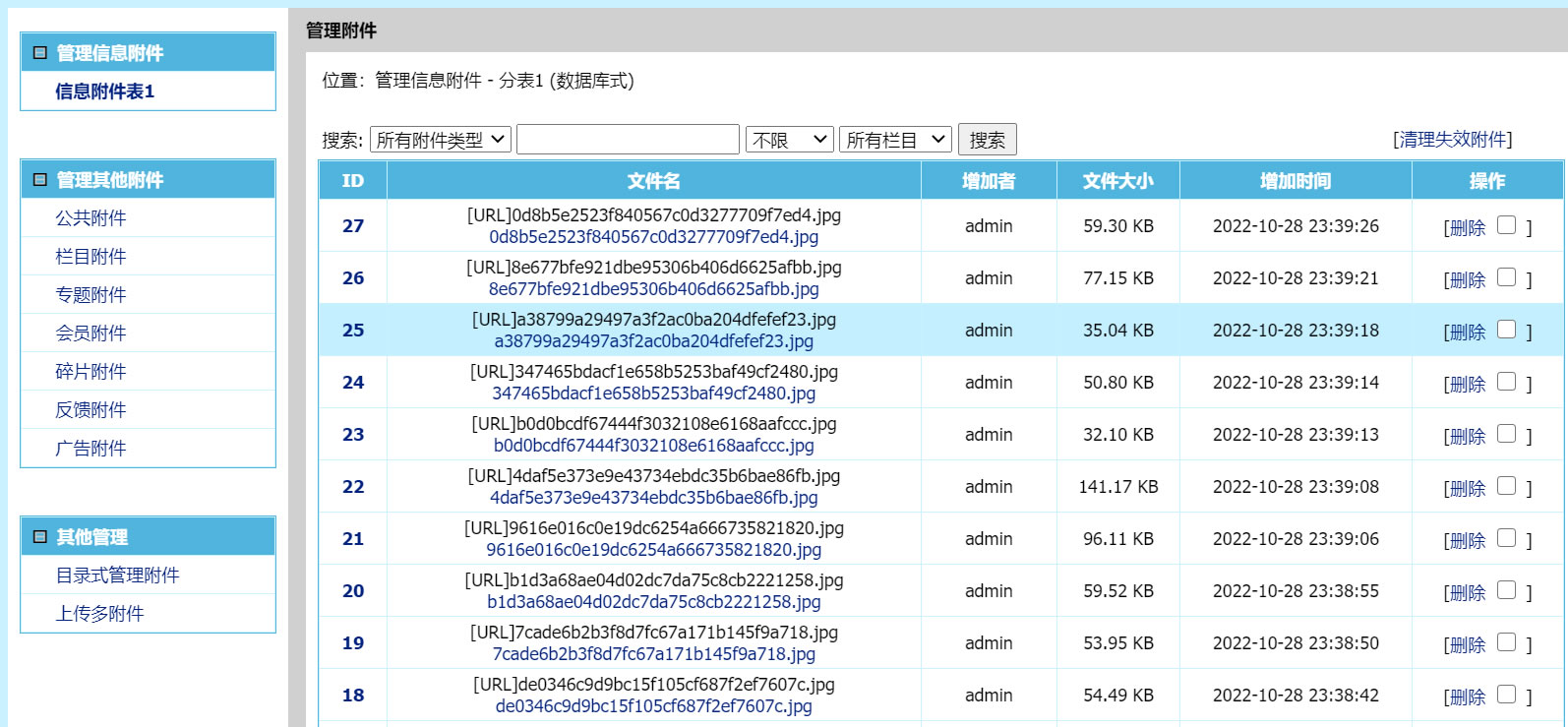This screenshot has width=1568, height=727.
Task: Open file link 8e677bfe921dbe95306b406d6625afbb.jpg
Action: click(654, 289)
